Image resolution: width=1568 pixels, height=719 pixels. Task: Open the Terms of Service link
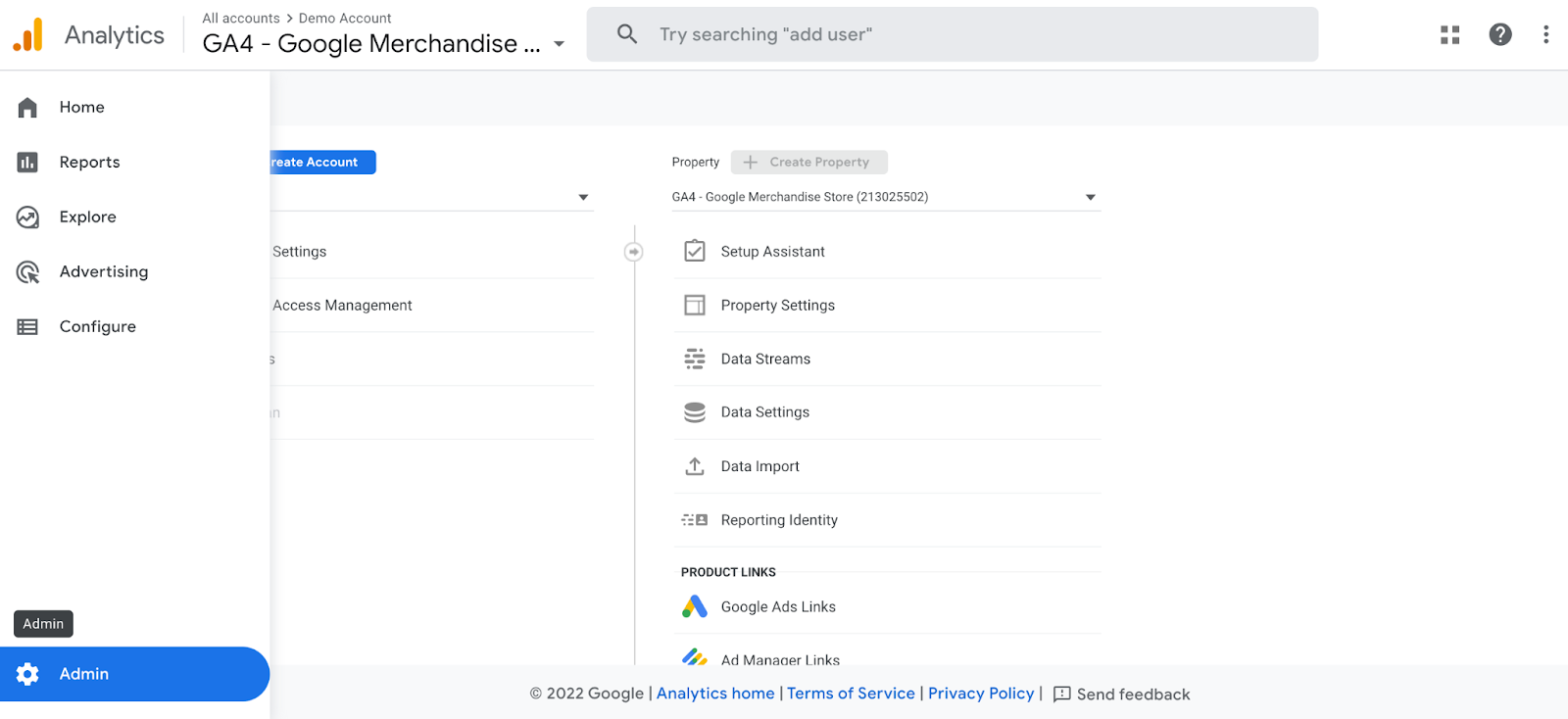[x=851, y=694]
